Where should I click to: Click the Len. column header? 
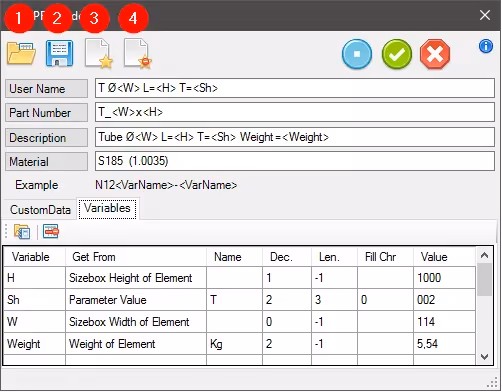pyautogui.click(x=335, y=257)
